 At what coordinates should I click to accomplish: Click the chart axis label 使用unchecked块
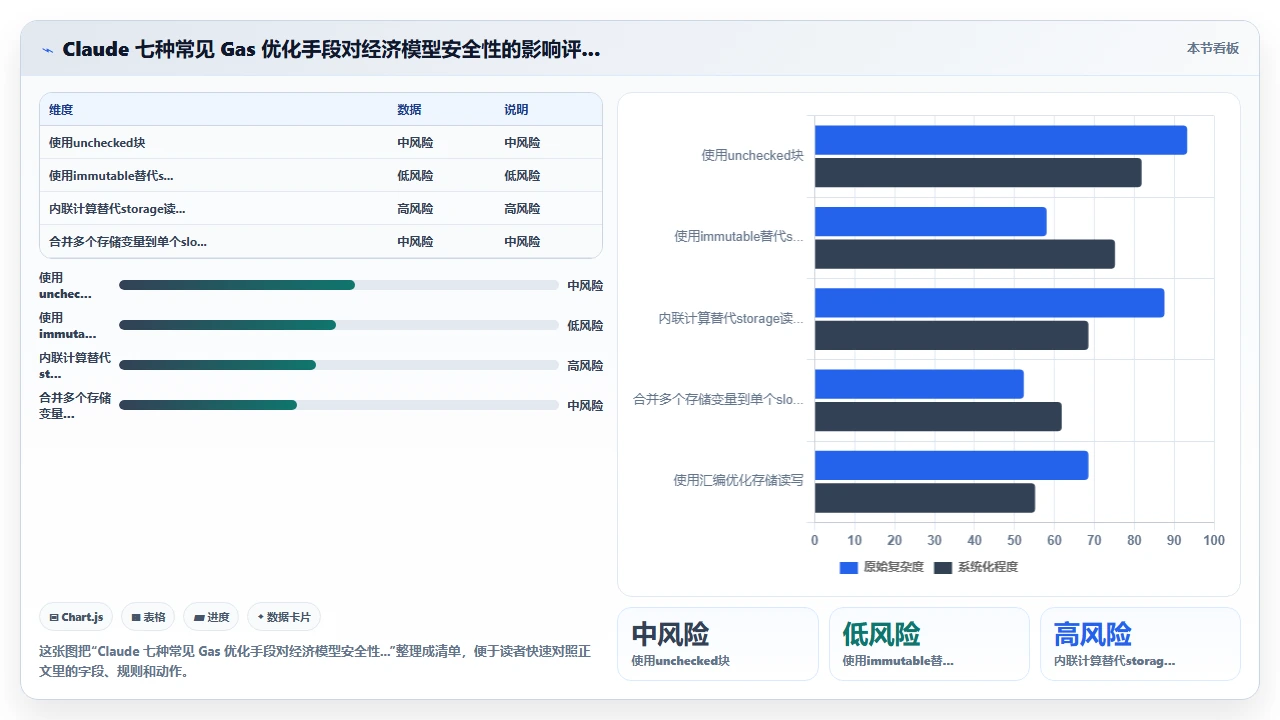752,156
